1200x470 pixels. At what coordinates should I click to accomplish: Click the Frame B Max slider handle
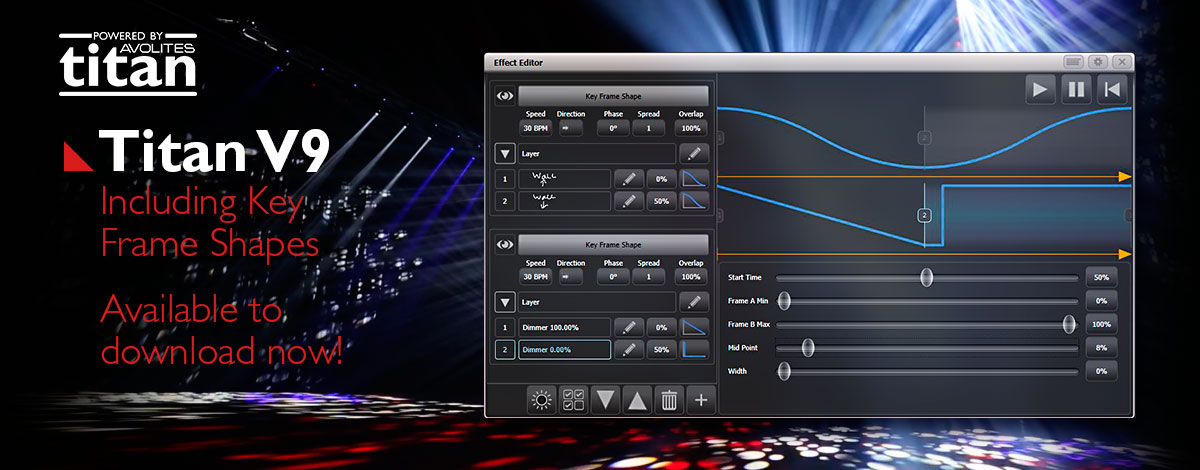(1070, 324)
